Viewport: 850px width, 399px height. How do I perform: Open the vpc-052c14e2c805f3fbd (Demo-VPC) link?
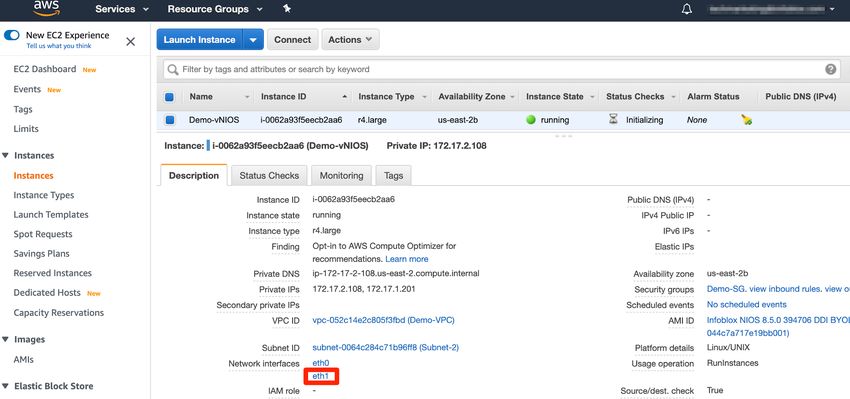click(383, 320)
